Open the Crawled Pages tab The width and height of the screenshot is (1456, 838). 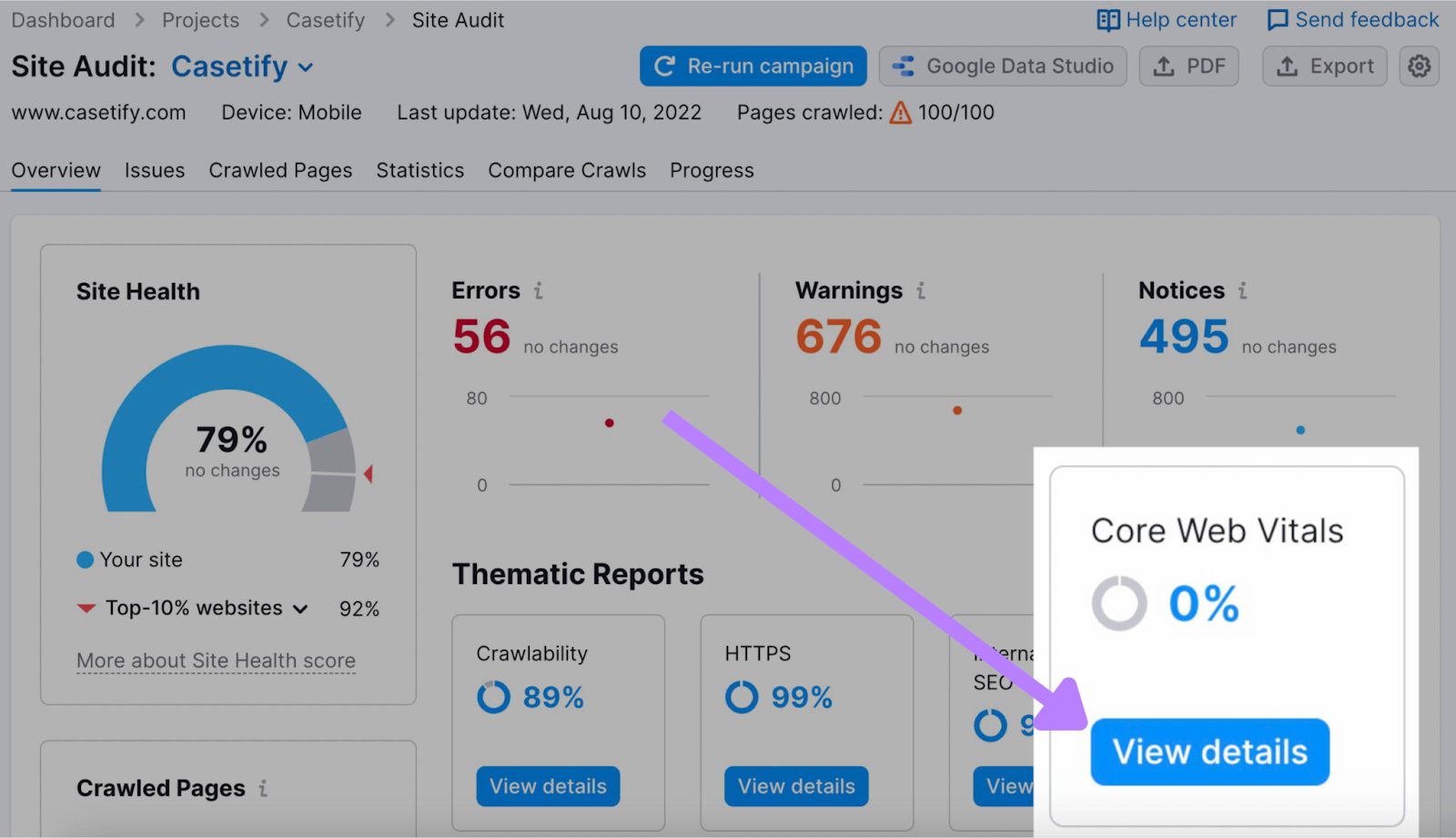click(280, 171)
